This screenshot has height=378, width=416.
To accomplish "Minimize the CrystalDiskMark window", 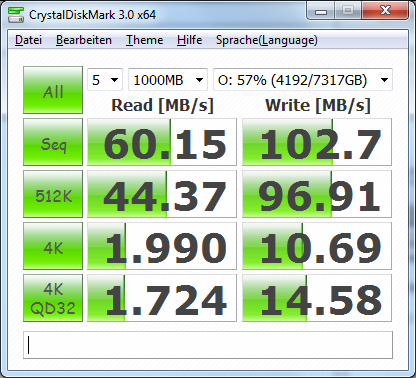I will tap(321, 11).
